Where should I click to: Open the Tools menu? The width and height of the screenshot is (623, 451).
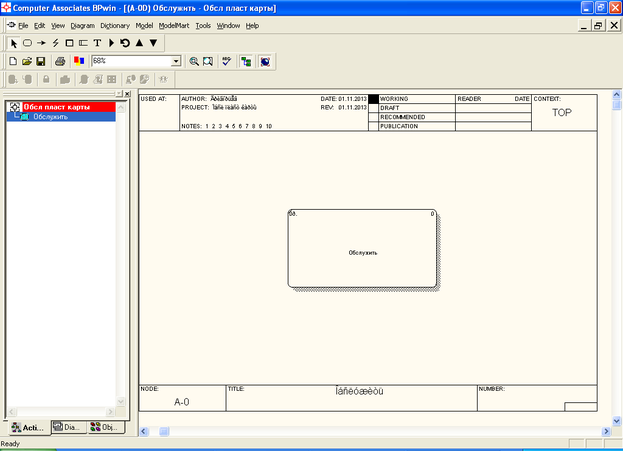203,25
